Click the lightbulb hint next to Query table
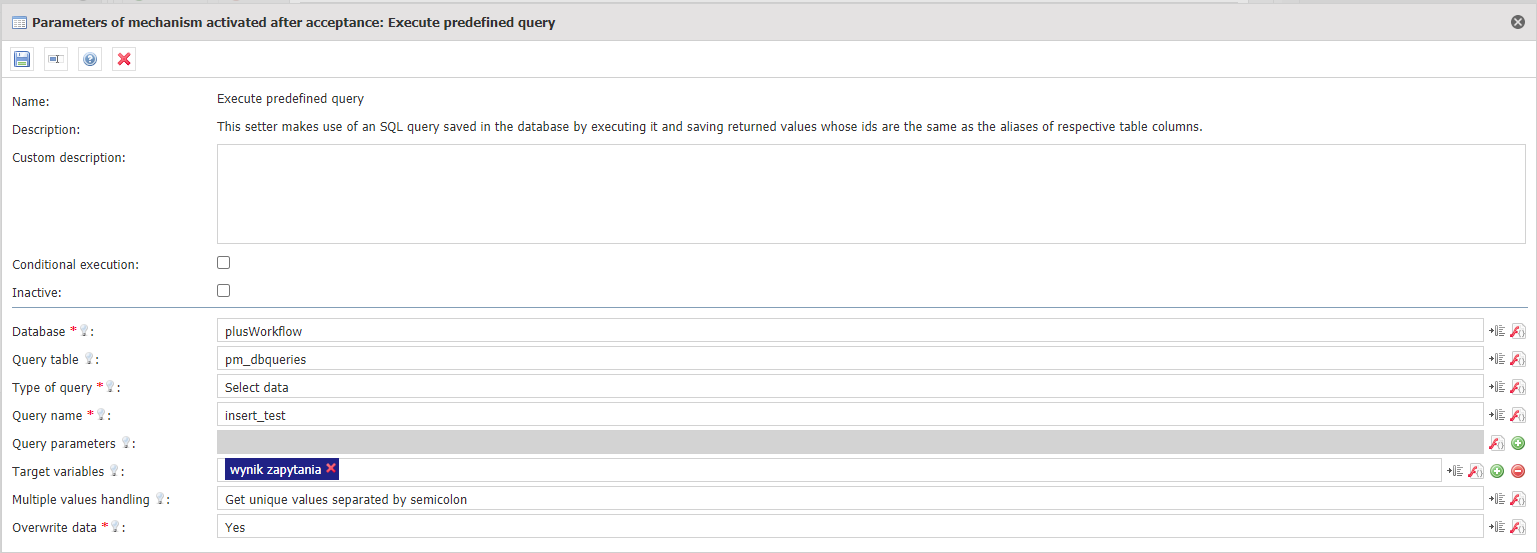1537x553 pixels. [88, 358]
